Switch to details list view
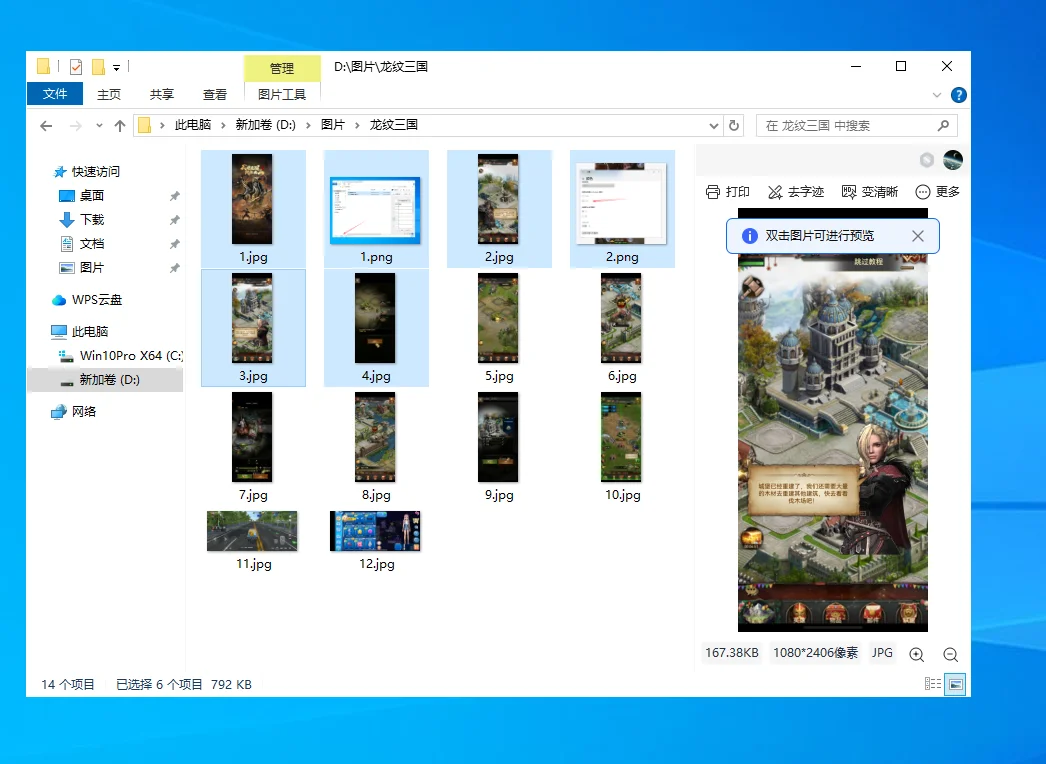The image size is (1046, 764). click(x=933, y=684)
